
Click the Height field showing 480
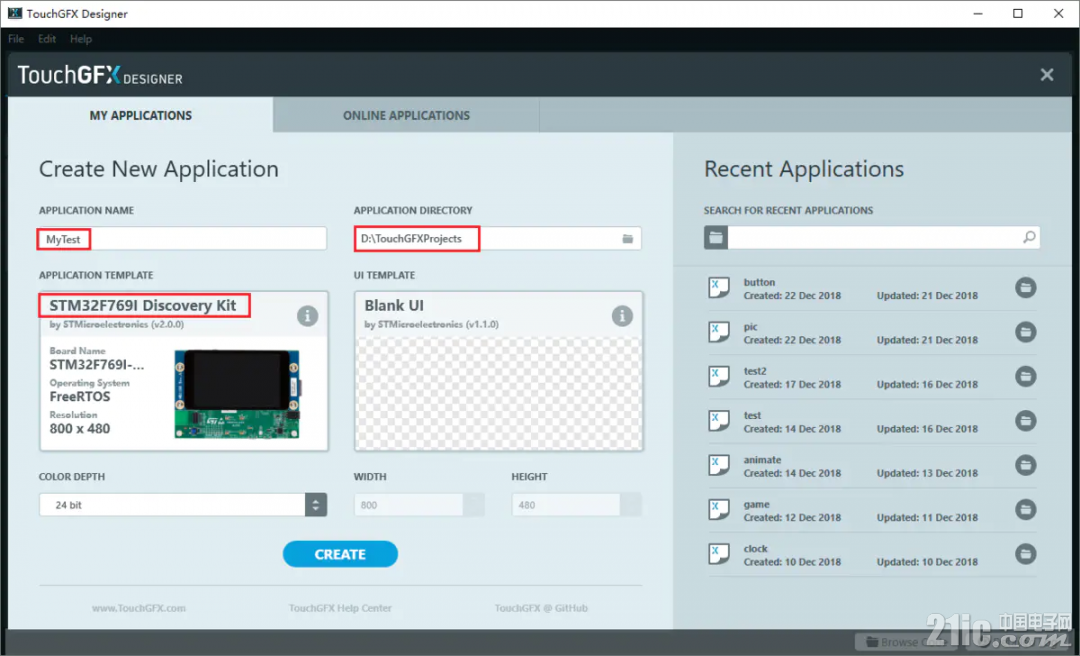[565, 505]
